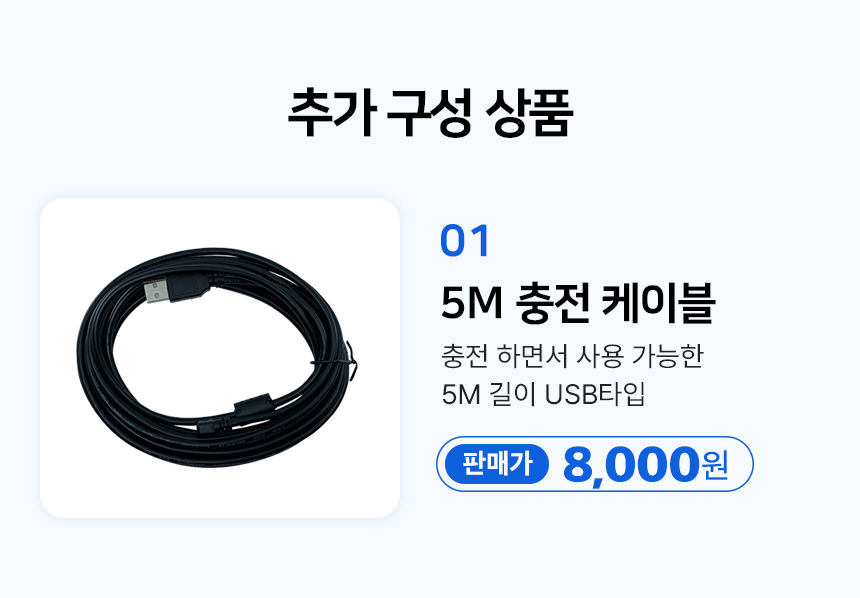Click the ferrite core on the cable
The image size is (860, 598).
pos(253,407)
